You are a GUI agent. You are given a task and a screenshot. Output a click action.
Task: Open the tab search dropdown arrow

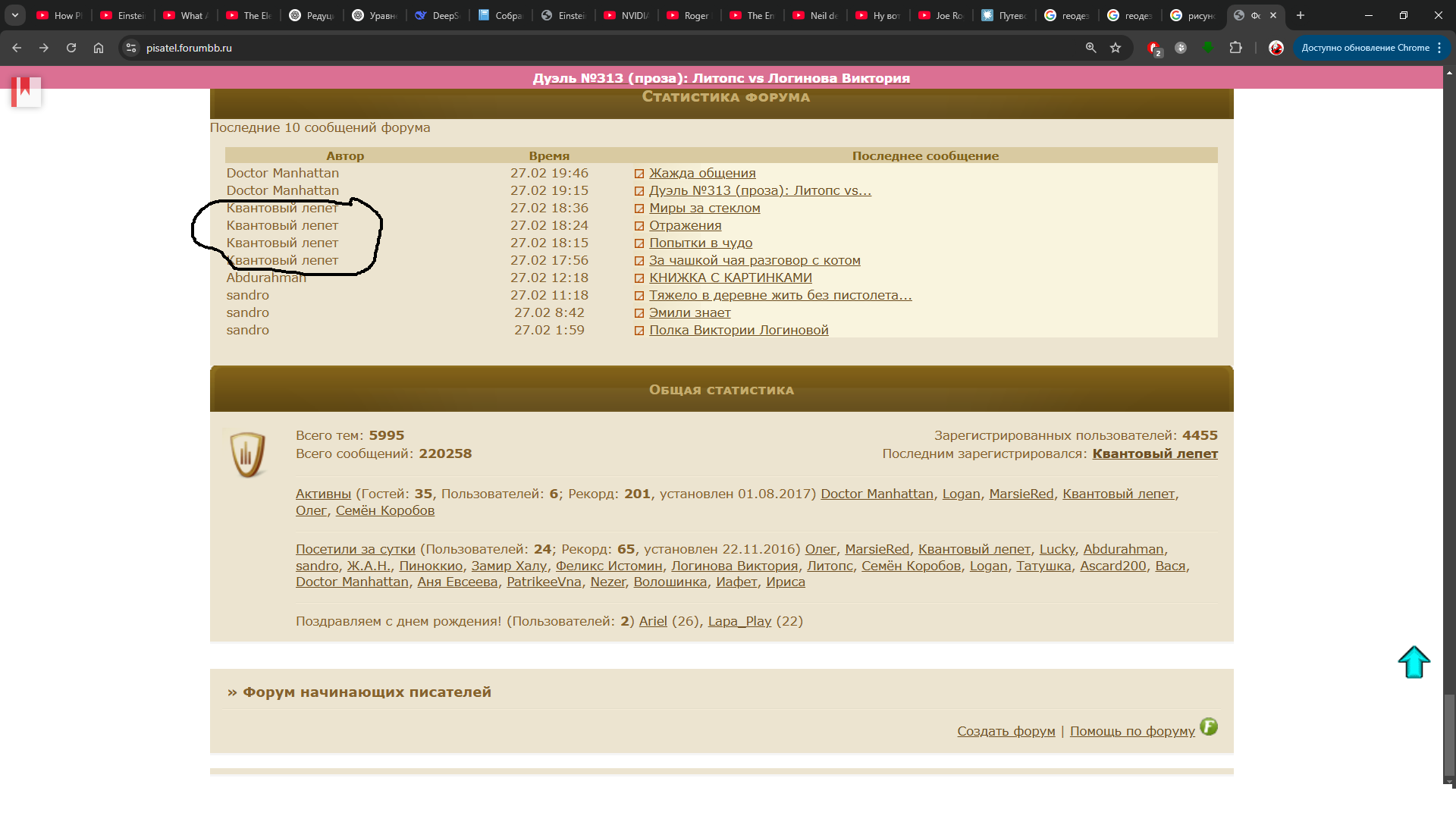15,15
